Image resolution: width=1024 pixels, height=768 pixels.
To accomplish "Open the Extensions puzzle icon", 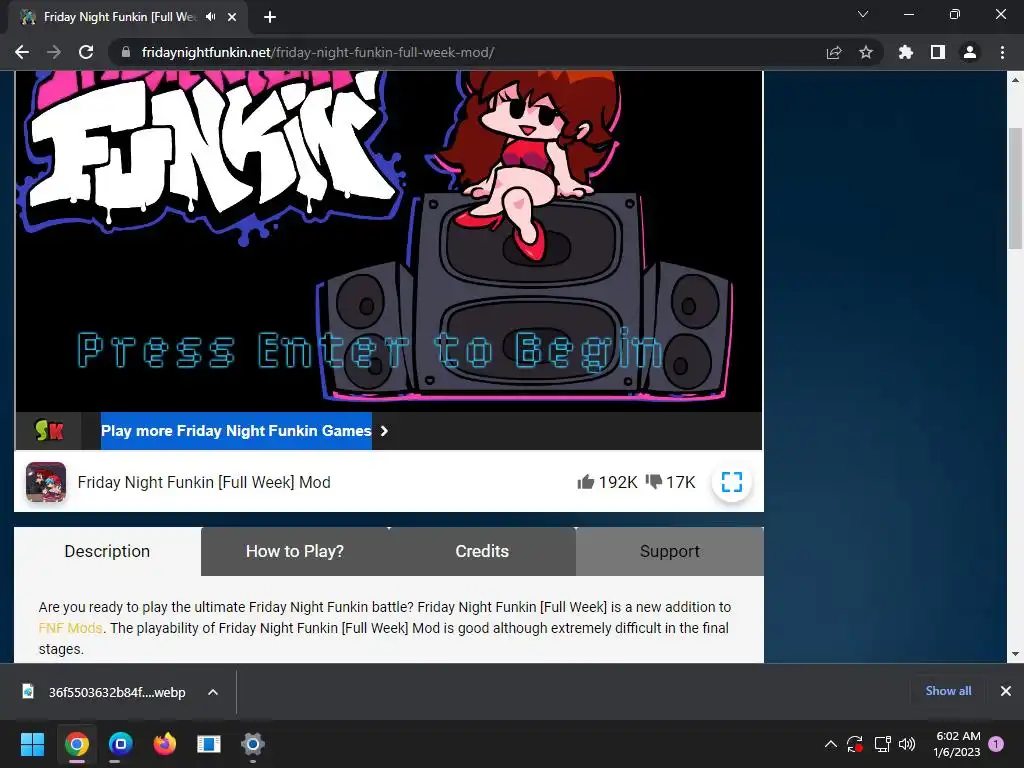I will click(x=906, y=52).
